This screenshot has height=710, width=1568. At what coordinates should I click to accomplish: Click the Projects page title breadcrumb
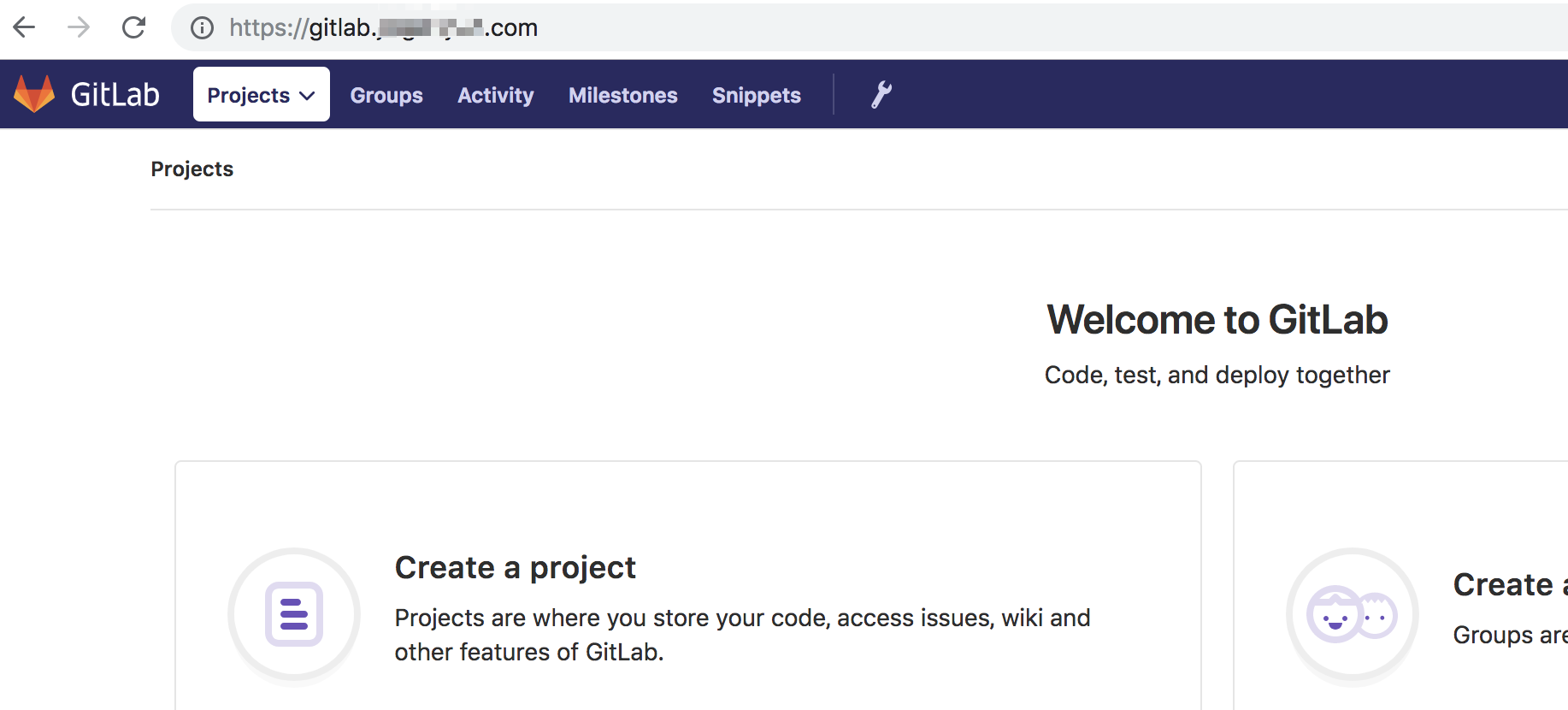pyautogui.click(x=192, y=169)
